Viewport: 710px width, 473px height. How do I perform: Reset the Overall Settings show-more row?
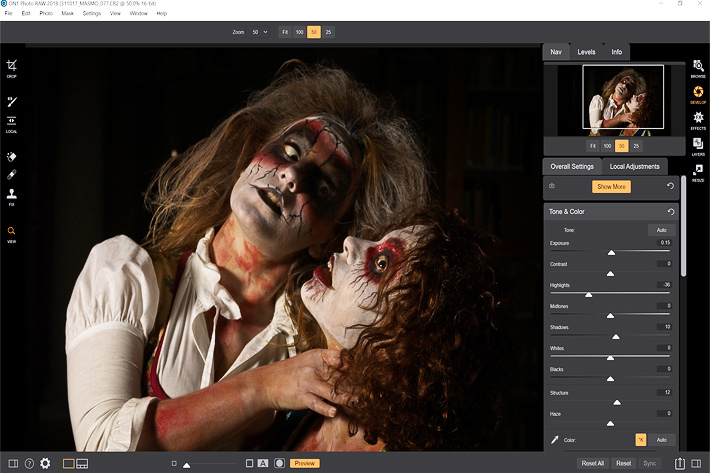tap(671, 186)
